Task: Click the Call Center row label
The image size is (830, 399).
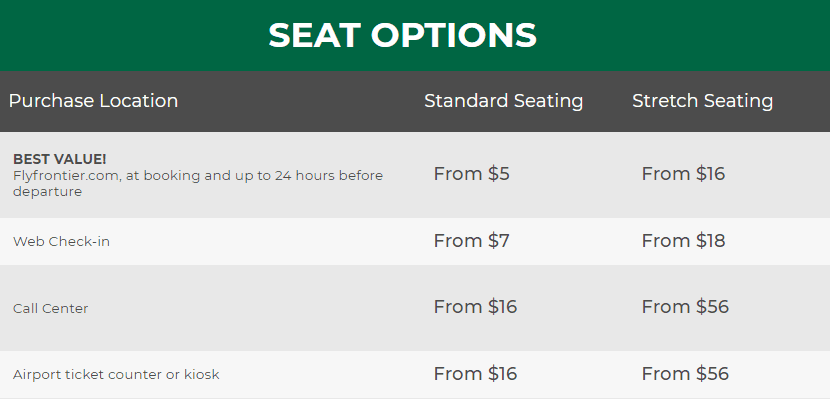Action: (51, 308)
